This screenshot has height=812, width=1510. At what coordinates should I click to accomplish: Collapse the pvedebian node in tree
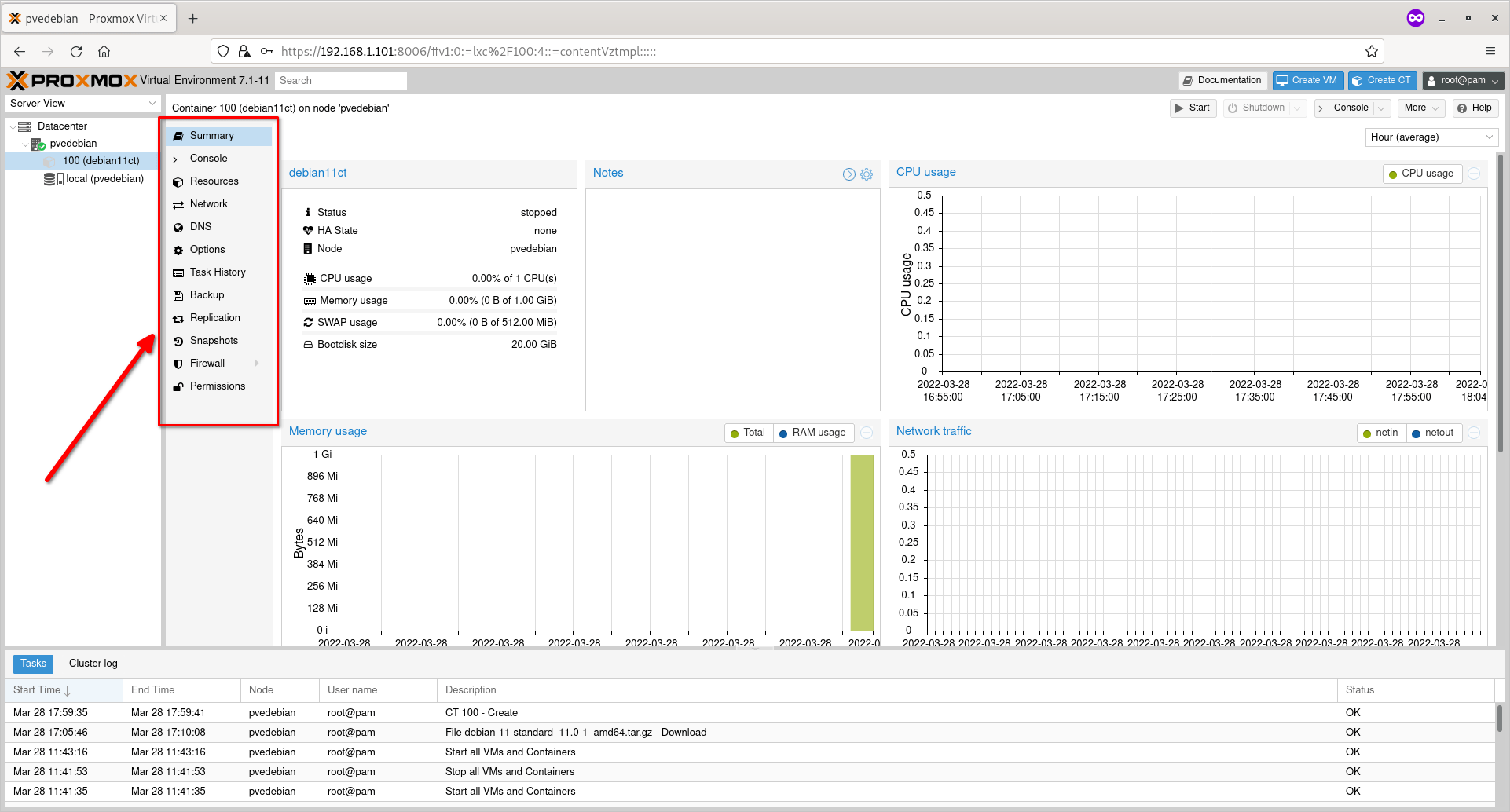[25, 144]
